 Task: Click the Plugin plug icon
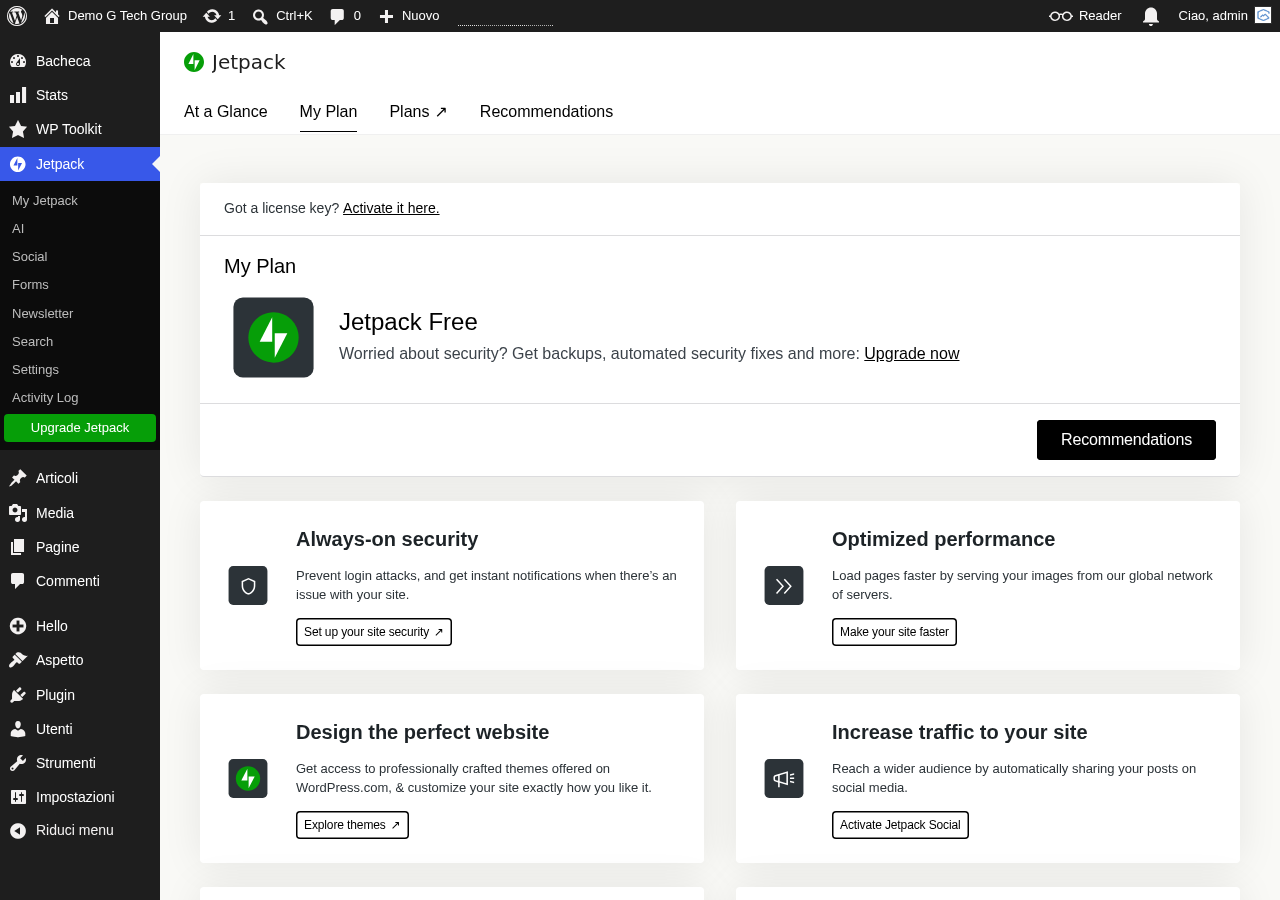(18, 695)
